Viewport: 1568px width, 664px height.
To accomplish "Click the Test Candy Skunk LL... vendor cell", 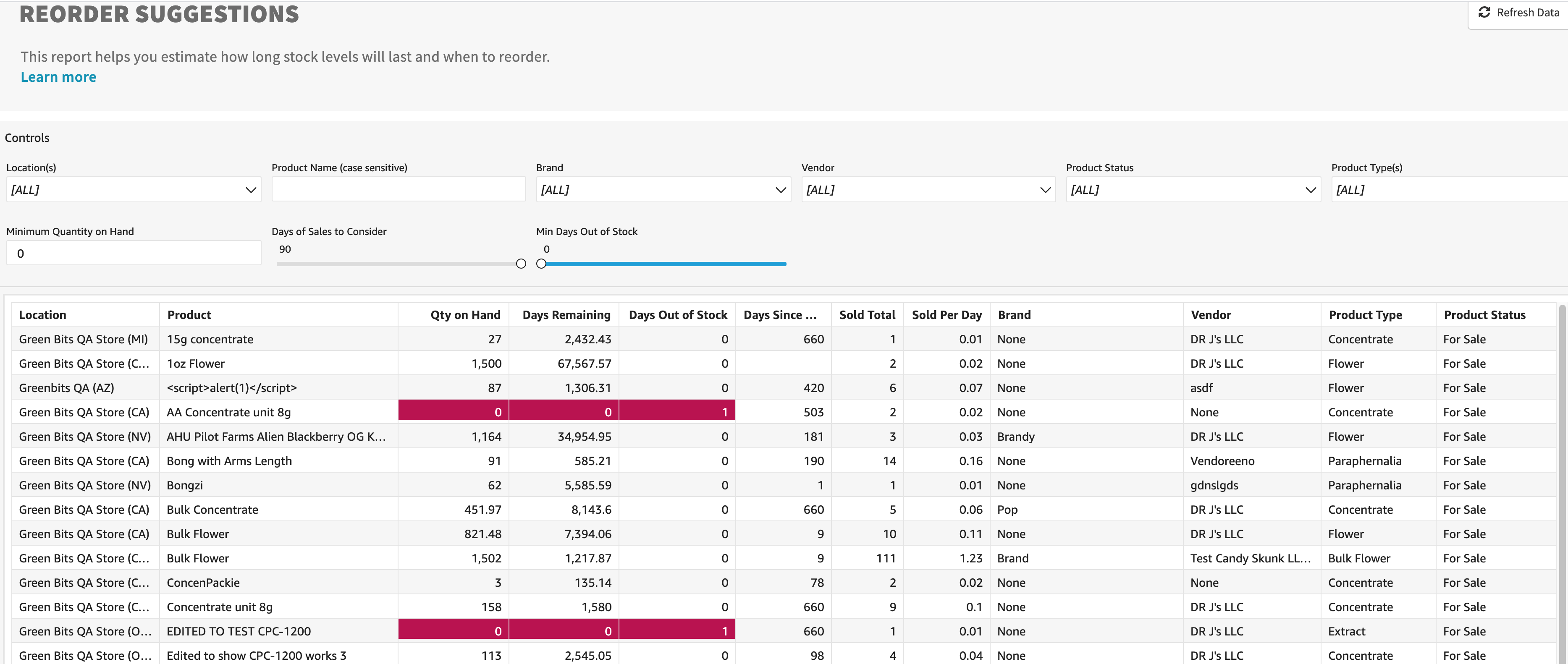I will 1252,558.
